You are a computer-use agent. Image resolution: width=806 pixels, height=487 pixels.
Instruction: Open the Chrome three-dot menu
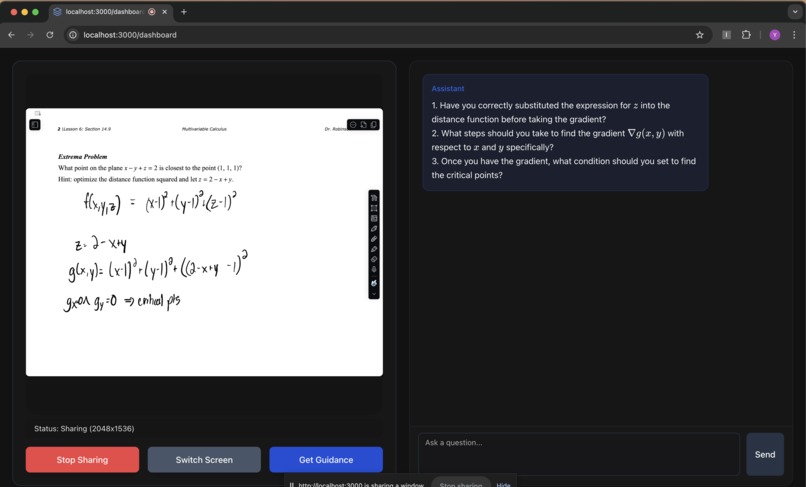click(794, 35)
